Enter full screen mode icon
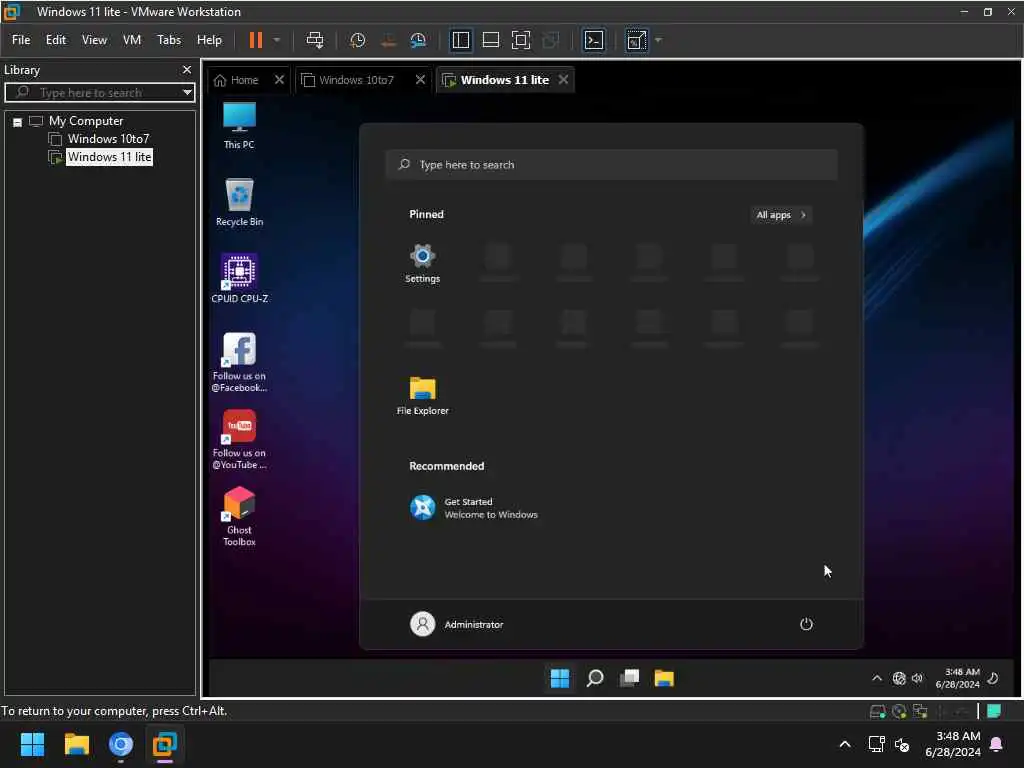Image resolution: width=1024 pixels, height=768 pixels. 520,40
